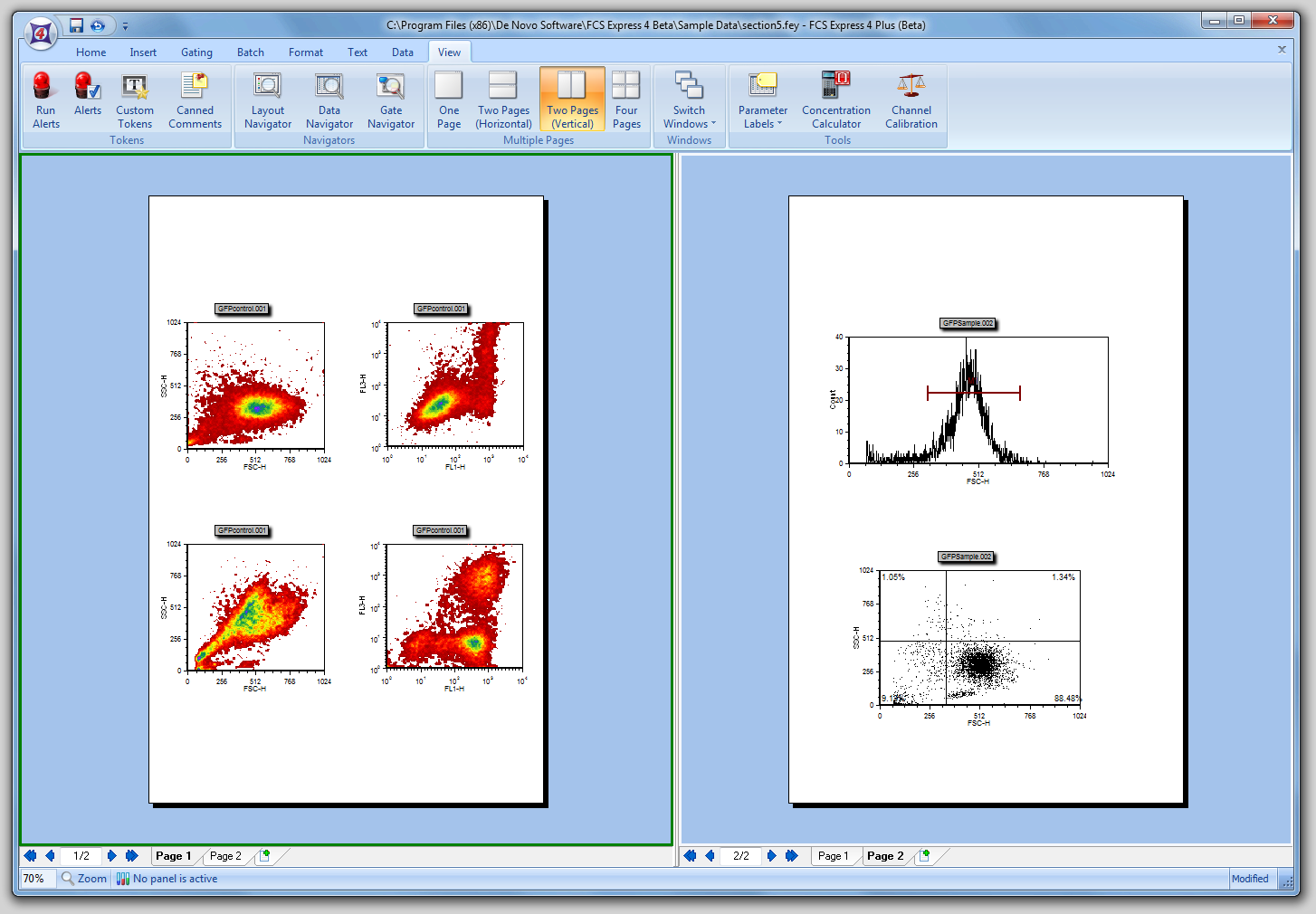Open the Alerts tool
Viewport: 1316px width, 914px height.
(88, 94)
